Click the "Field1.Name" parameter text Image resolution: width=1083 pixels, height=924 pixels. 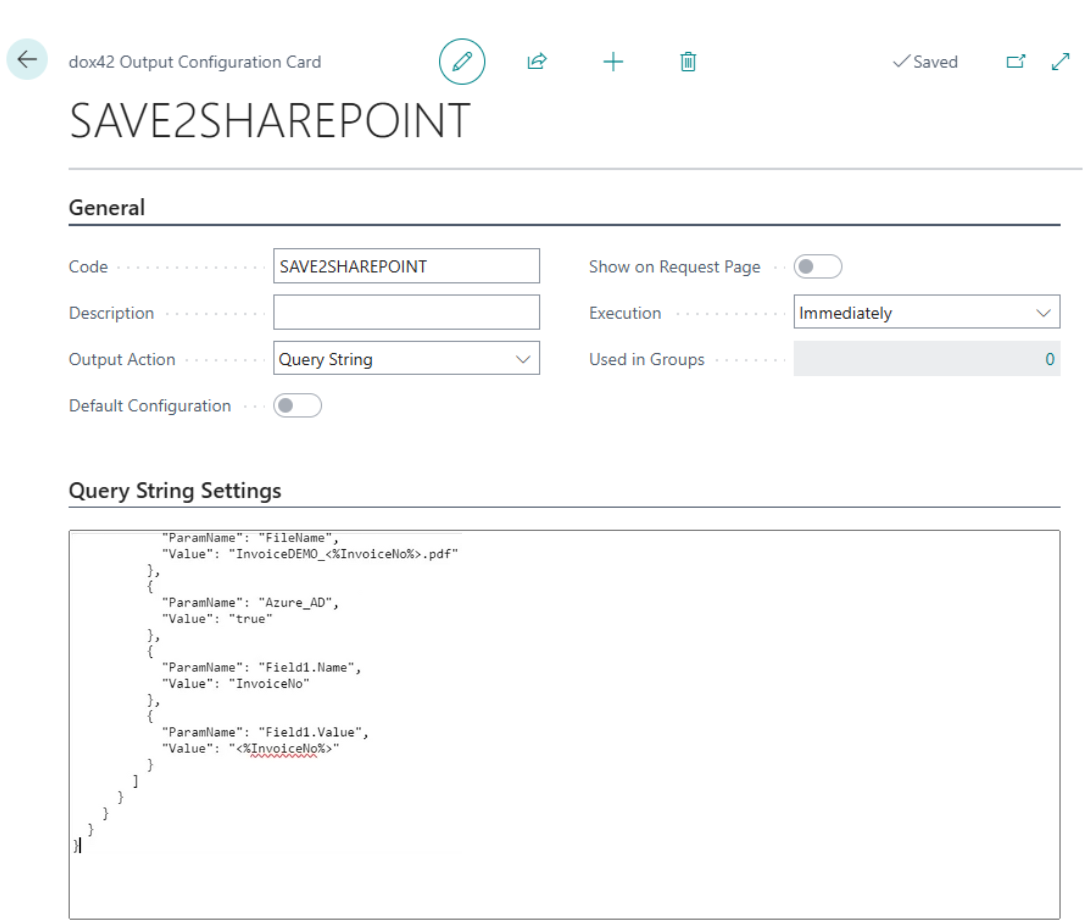pyautogui.click(x=309, y=667)
